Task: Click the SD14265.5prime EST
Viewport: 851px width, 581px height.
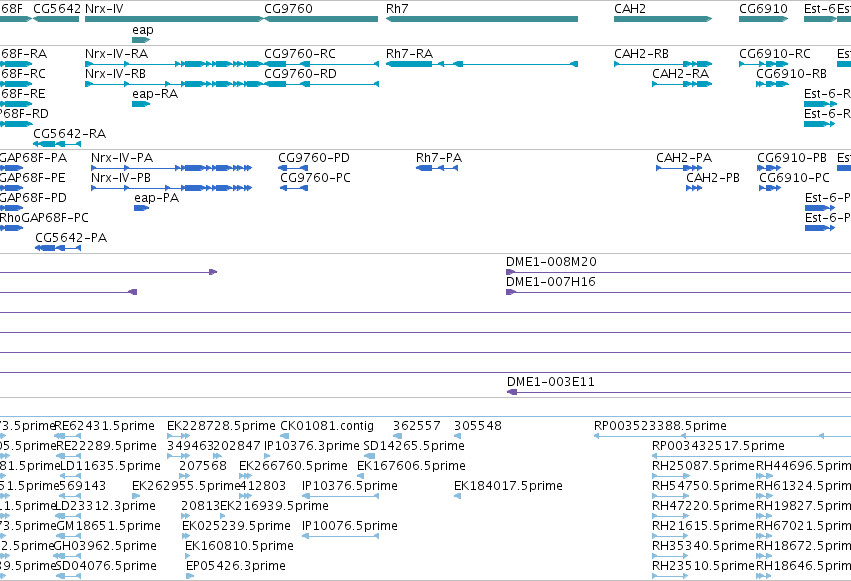Action: tap(369, 456)
